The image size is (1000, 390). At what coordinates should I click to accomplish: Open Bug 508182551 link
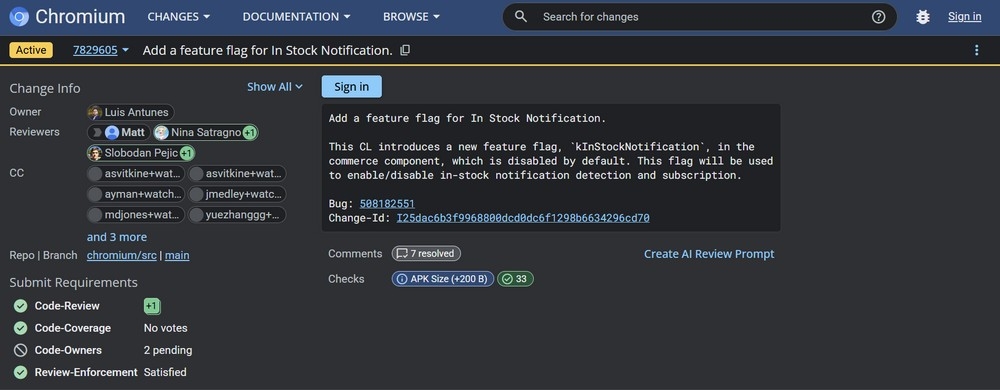pyautogui.click(x=387, y=204)
